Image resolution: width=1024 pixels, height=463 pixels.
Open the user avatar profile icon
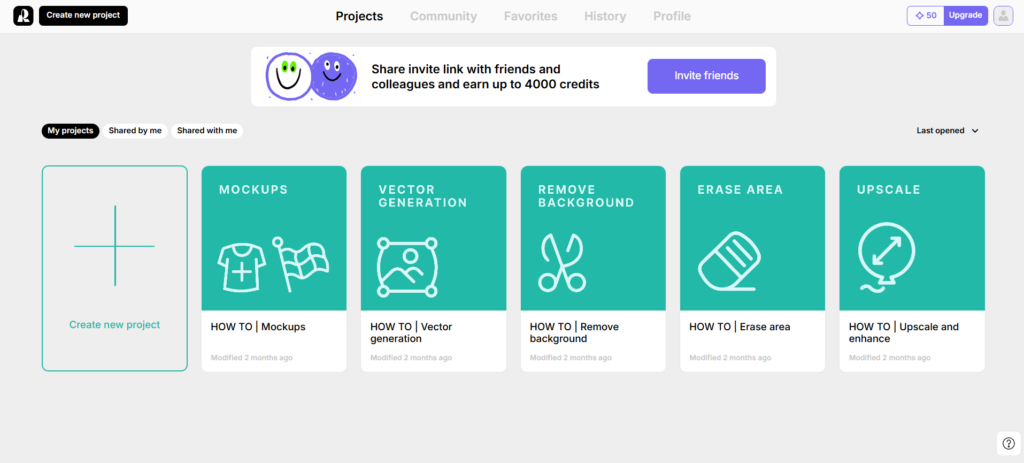(1003, 16)
